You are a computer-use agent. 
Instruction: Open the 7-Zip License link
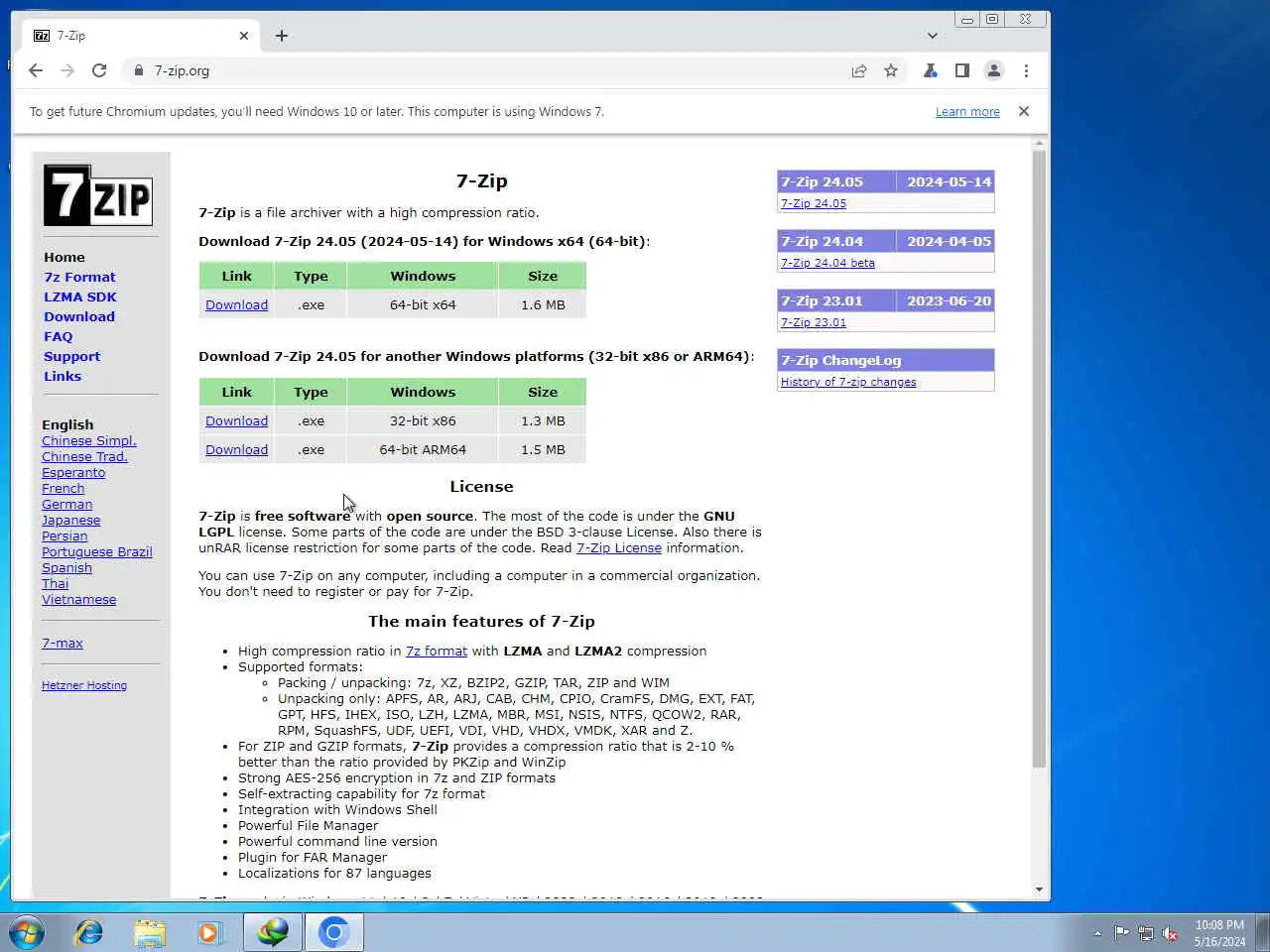point(619,548)
